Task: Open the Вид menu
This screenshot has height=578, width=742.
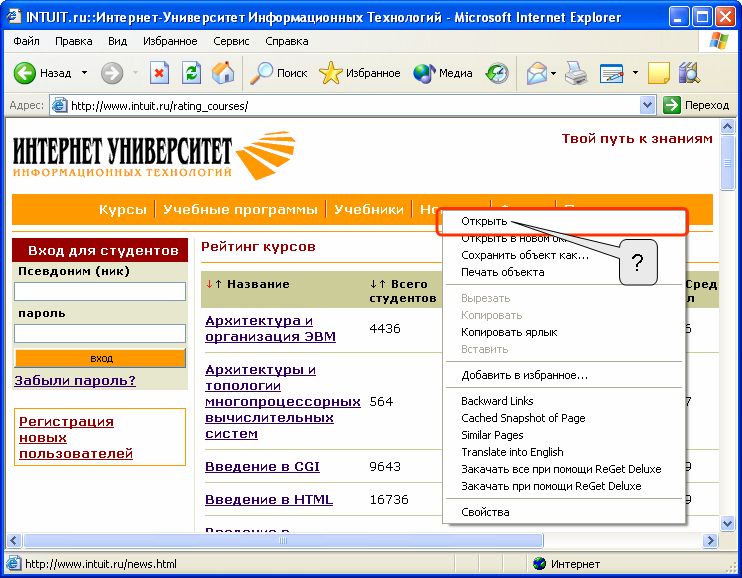Action: [117, 41]
